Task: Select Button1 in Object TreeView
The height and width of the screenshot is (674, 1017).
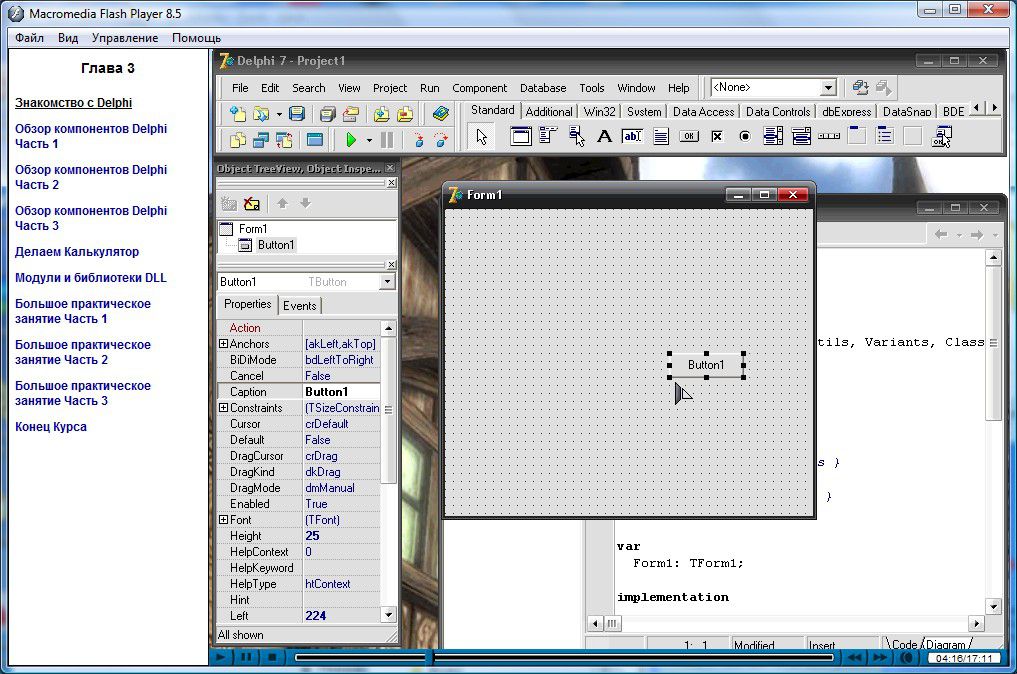Action: [x=276, y=245]
